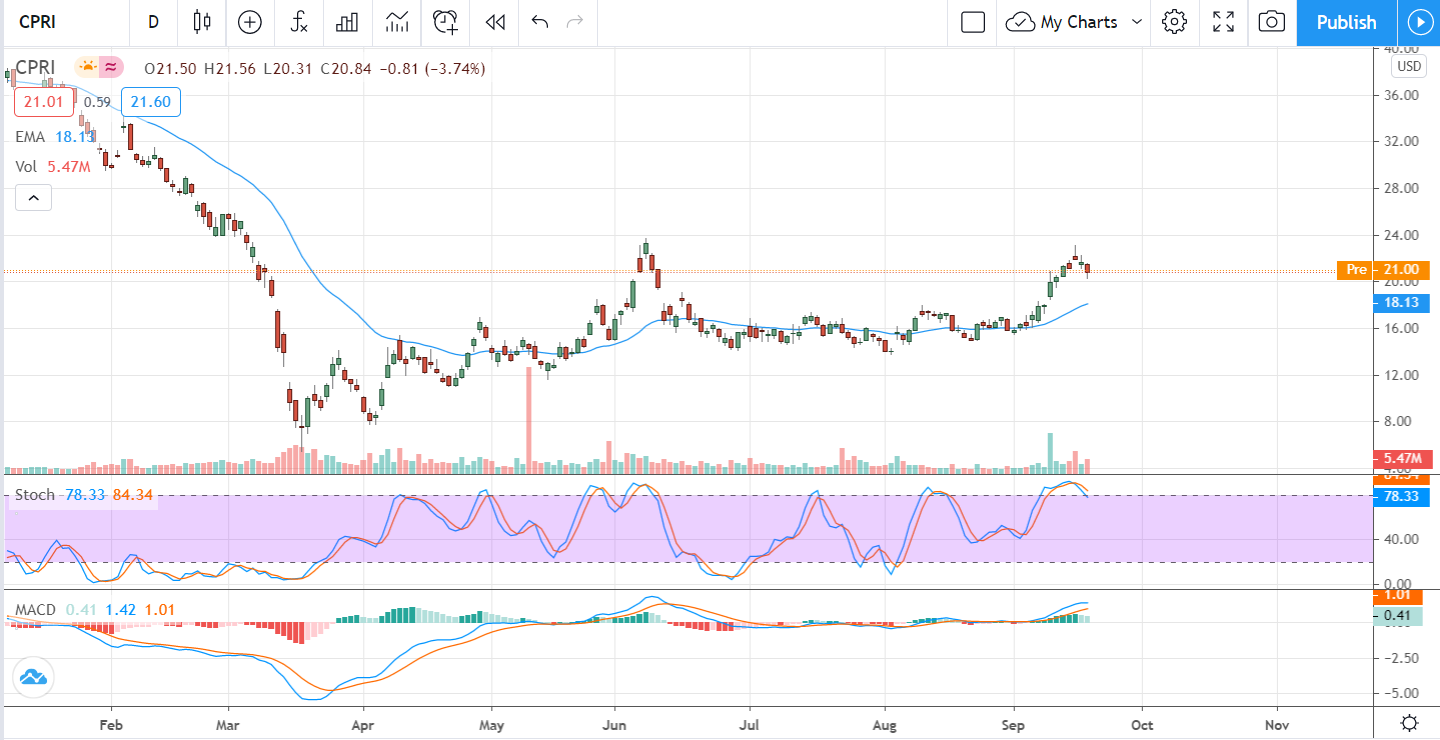Open indicator templates in the toolbar

pyautogui.click(x=397, y=22)
